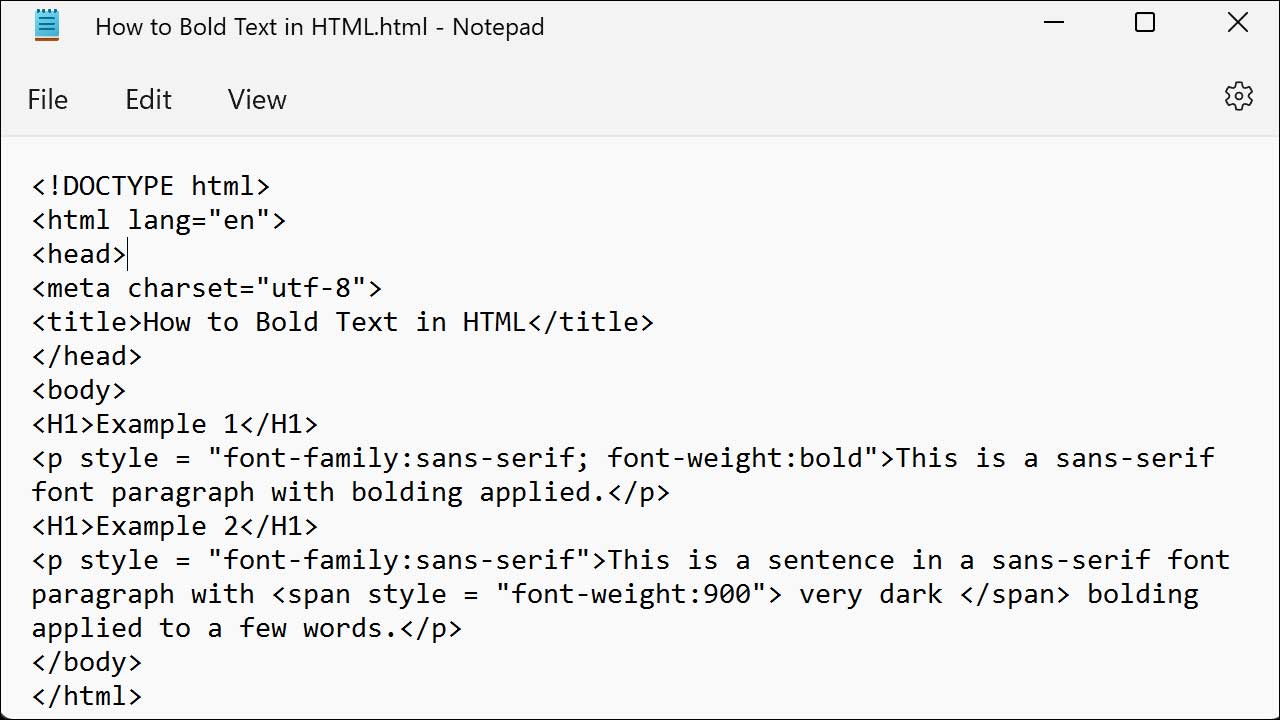The image size is (1280, 720).
Task: Place cursor in the DOCTYPE html line
Action: [x=151, y=186]
